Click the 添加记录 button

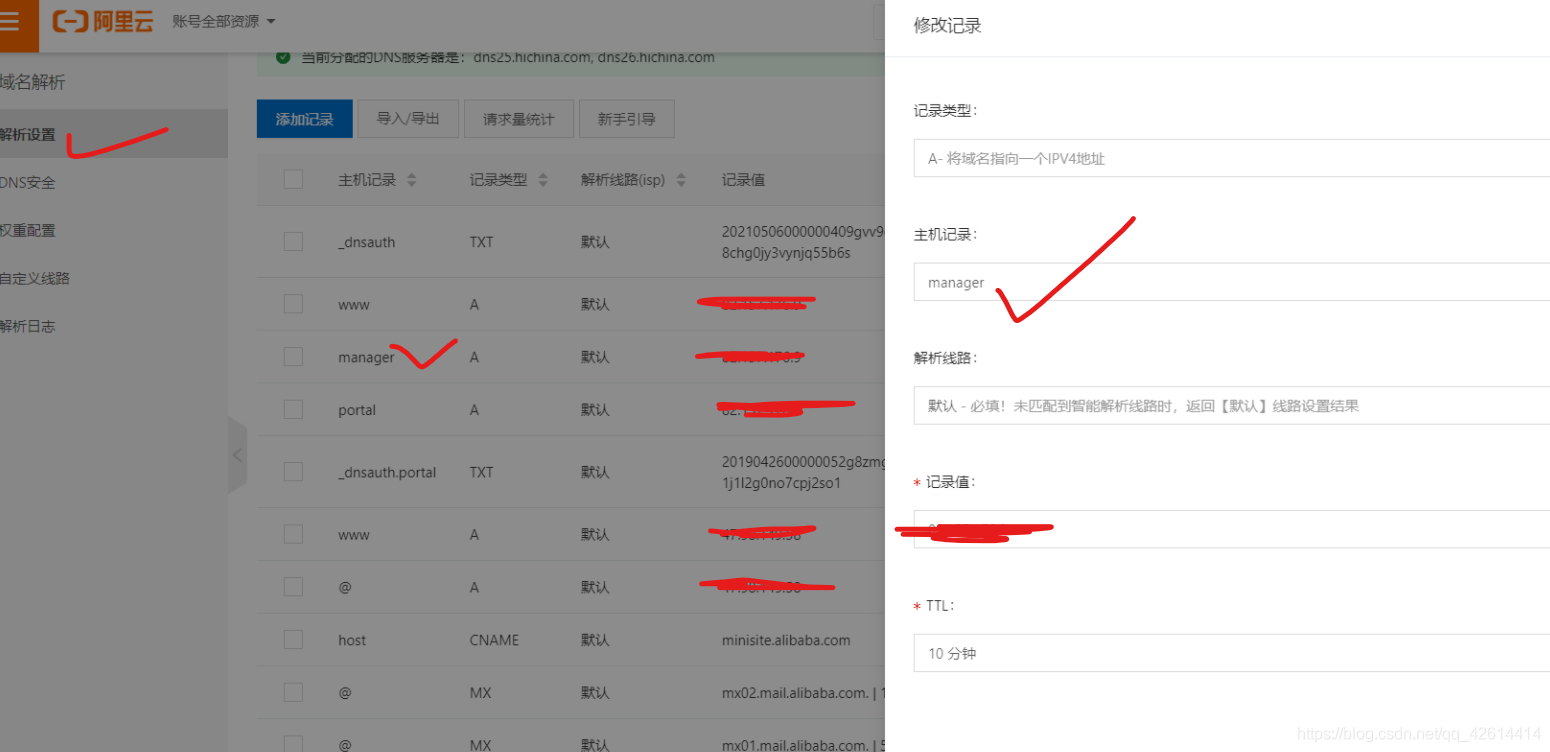pos(305,119)
